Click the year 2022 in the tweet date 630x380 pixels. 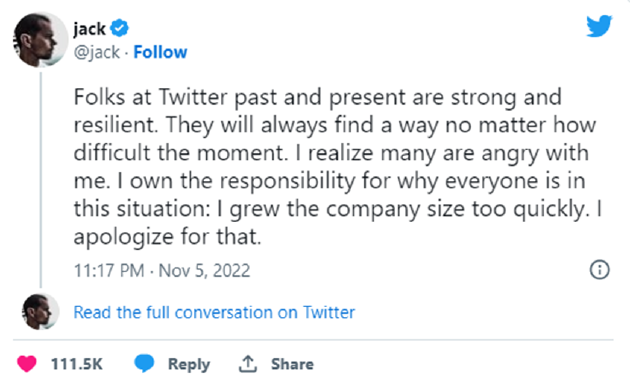(x=231, y=270)
